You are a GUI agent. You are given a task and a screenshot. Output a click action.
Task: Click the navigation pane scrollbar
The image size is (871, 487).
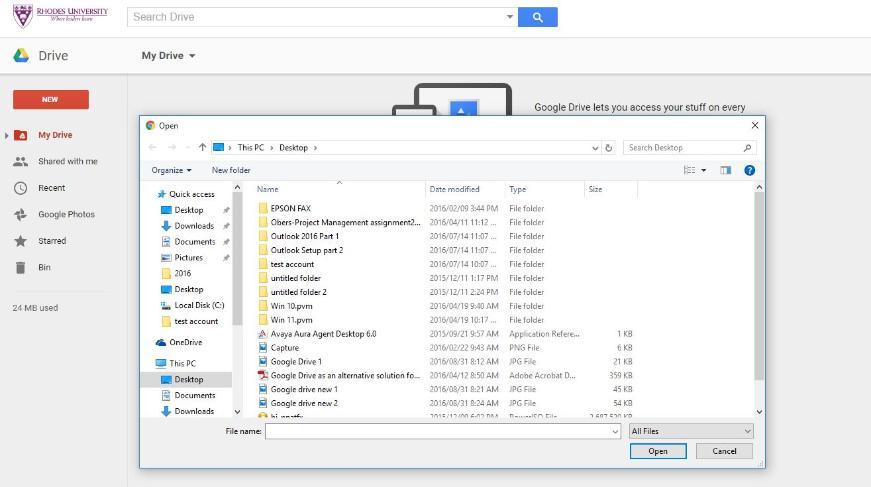click(x=237, y=258)
